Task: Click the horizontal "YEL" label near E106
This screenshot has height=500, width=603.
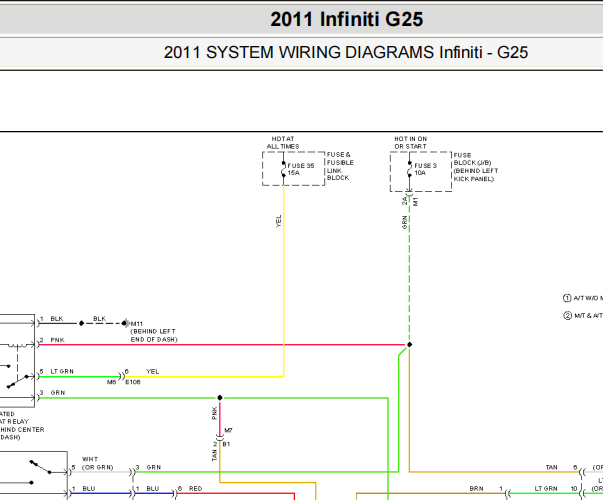Action: point(152,372)
